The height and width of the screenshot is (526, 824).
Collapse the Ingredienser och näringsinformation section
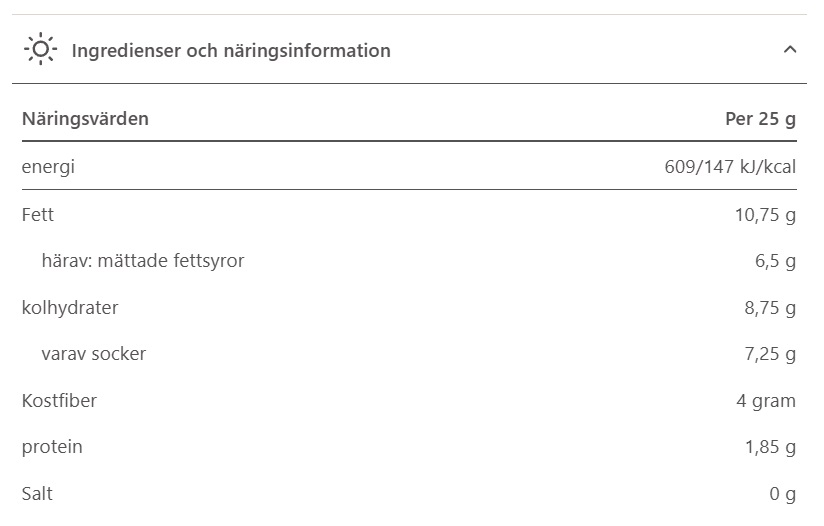point(790,49)
